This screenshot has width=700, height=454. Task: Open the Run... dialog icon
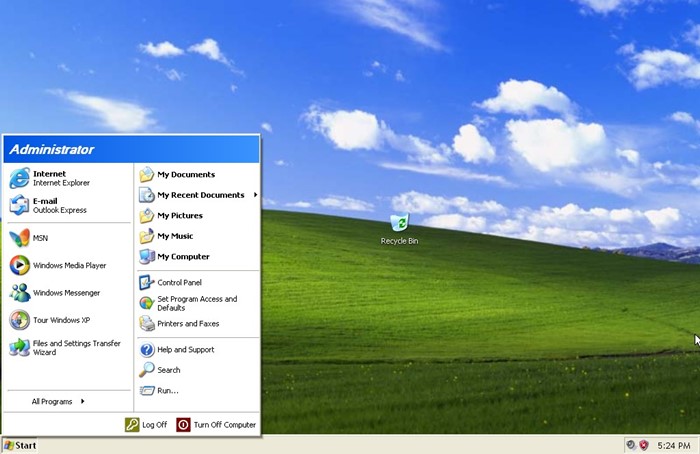[146, 391]
